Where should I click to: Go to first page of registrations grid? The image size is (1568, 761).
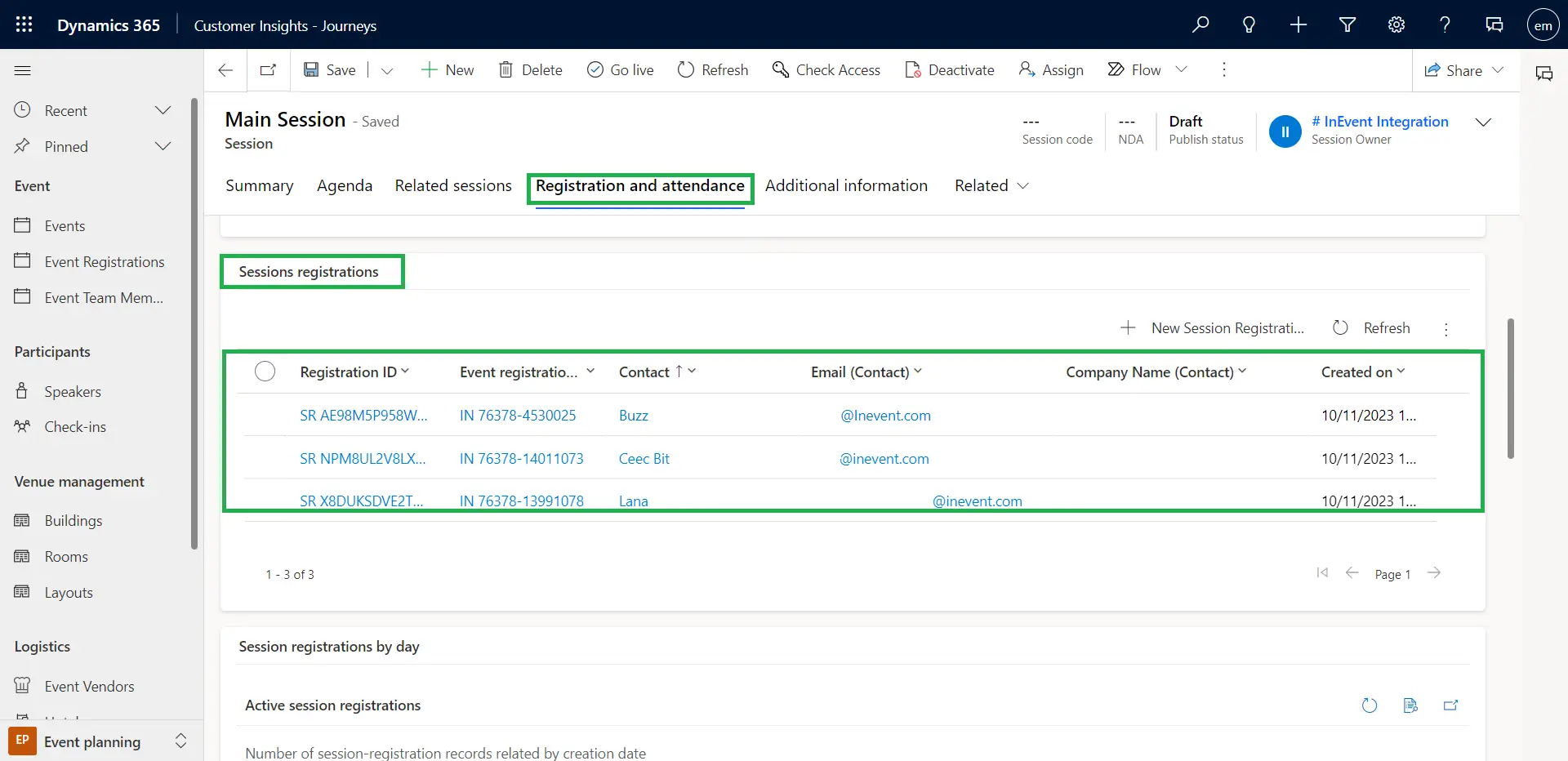click(x=1322, y=572)
